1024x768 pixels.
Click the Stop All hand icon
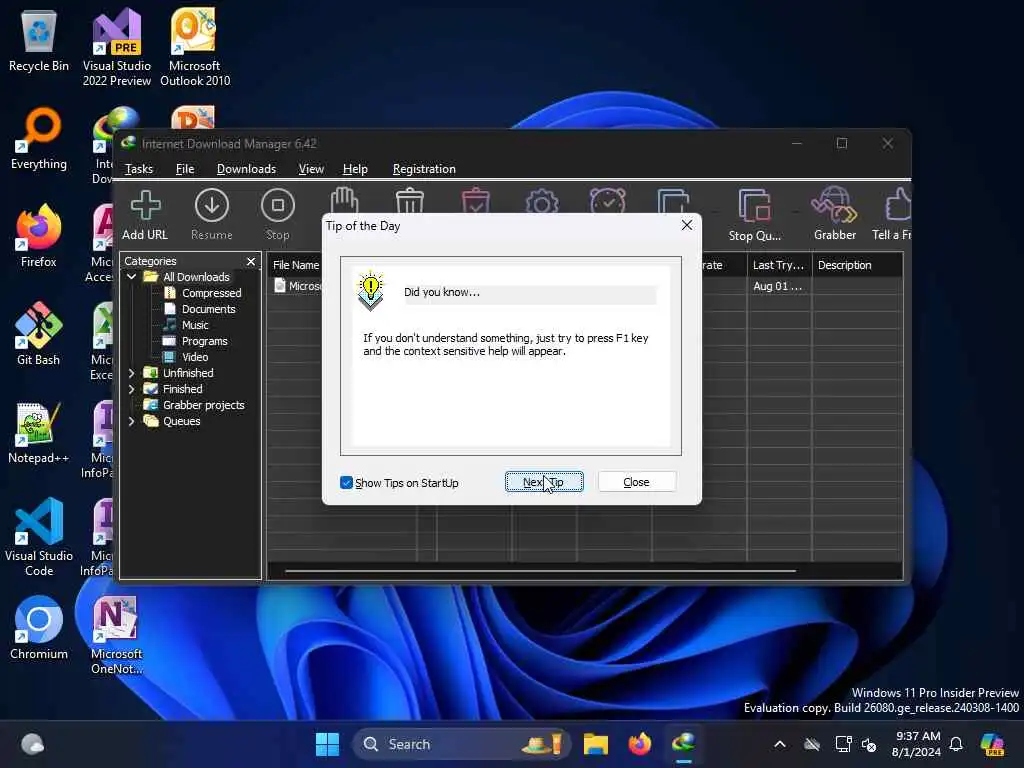[344, 200]
